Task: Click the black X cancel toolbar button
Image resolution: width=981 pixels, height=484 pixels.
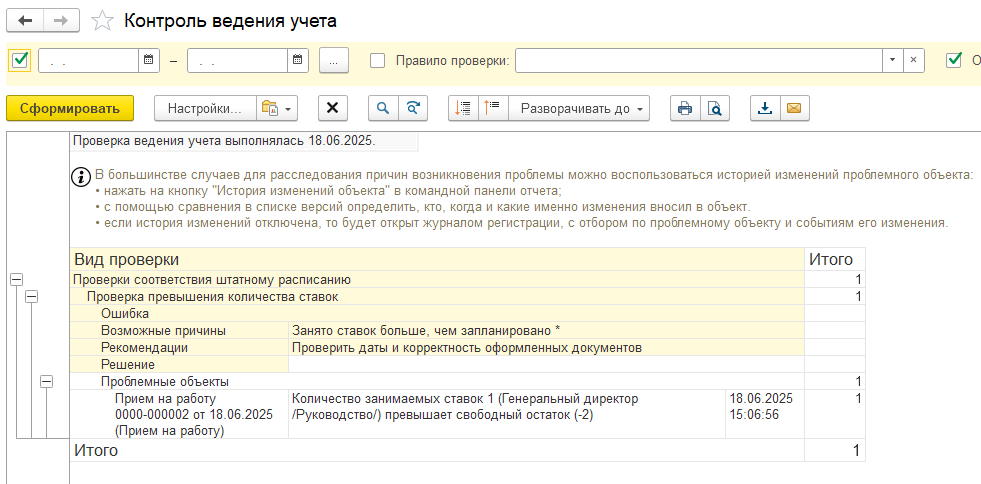Action: [333, 108]
